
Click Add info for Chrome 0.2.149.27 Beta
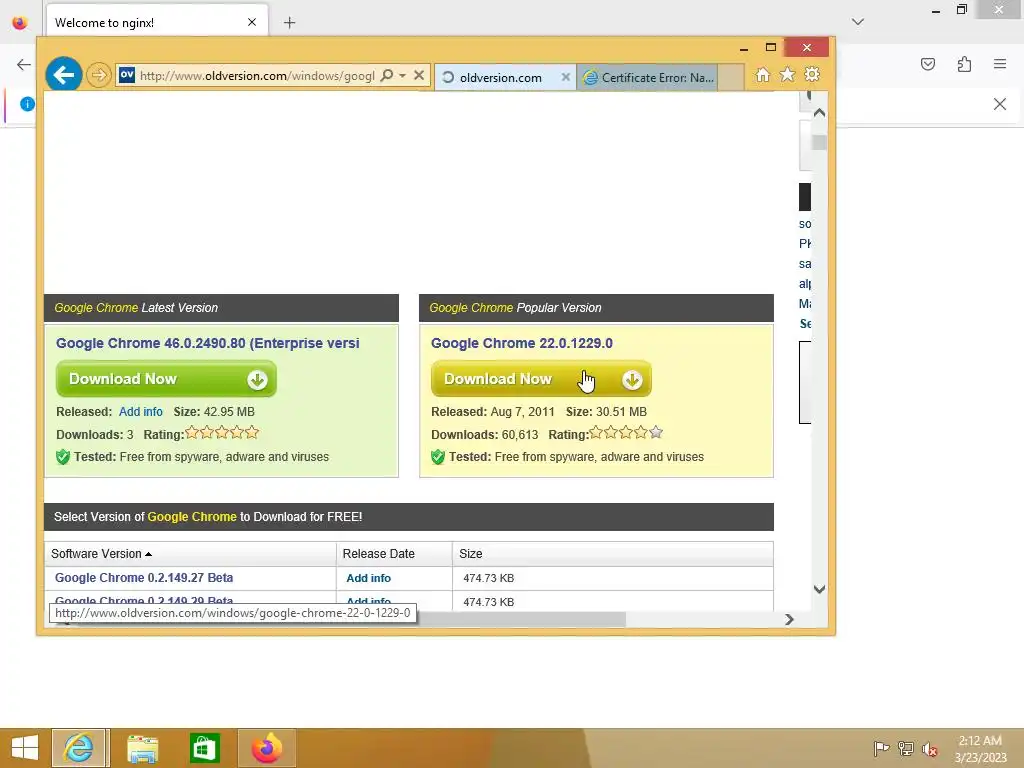pyautogui.click(x=368, y=579)
